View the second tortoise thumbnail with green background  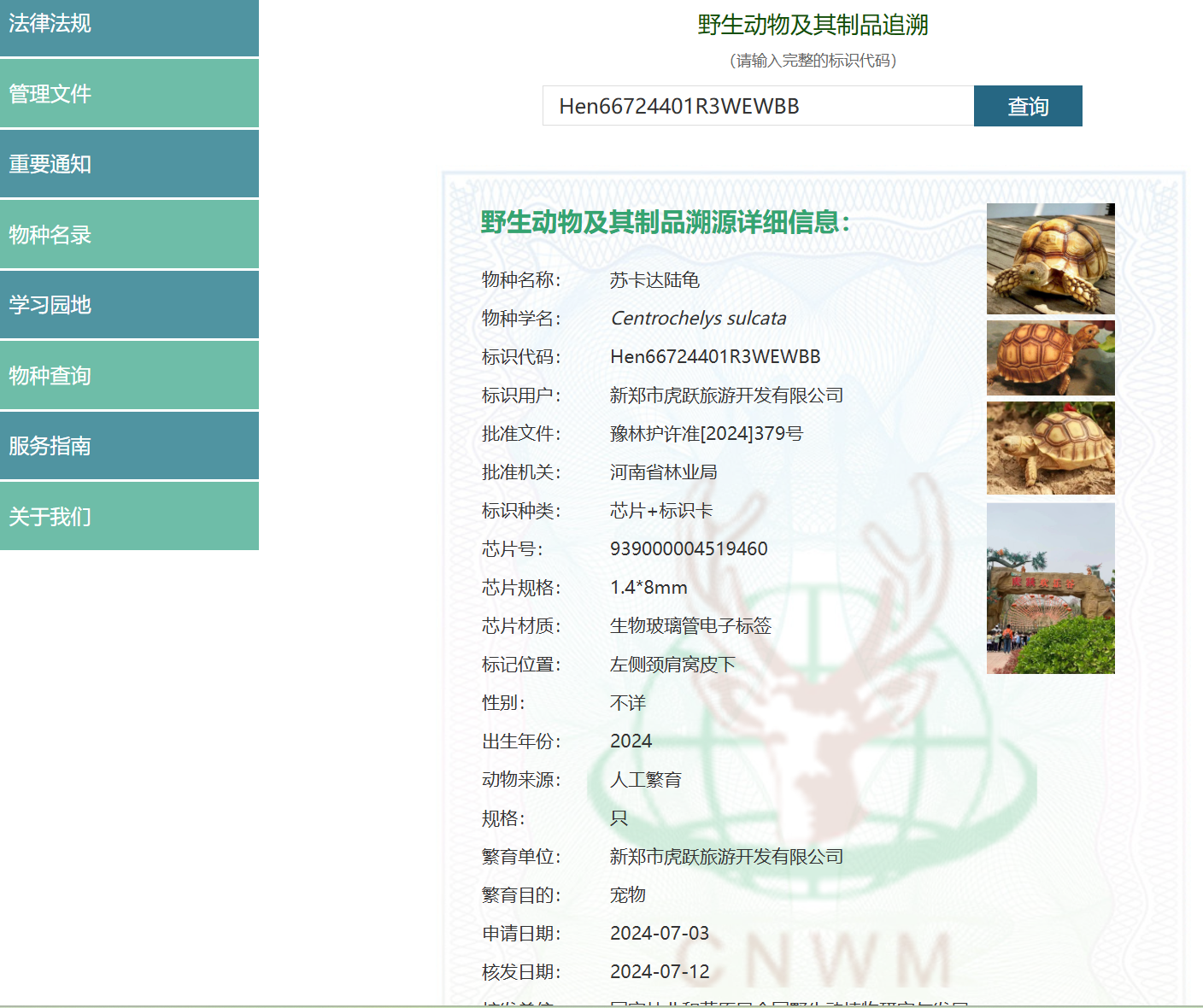[1050, 358]
